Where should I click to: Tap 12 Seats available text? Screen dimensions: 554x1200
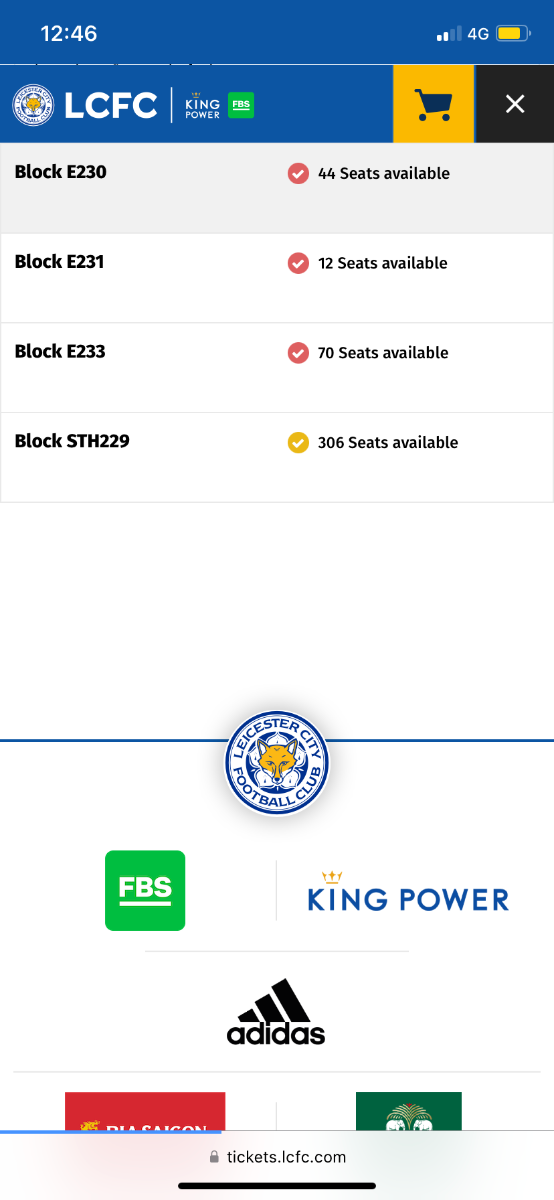[x=383, y=263]
